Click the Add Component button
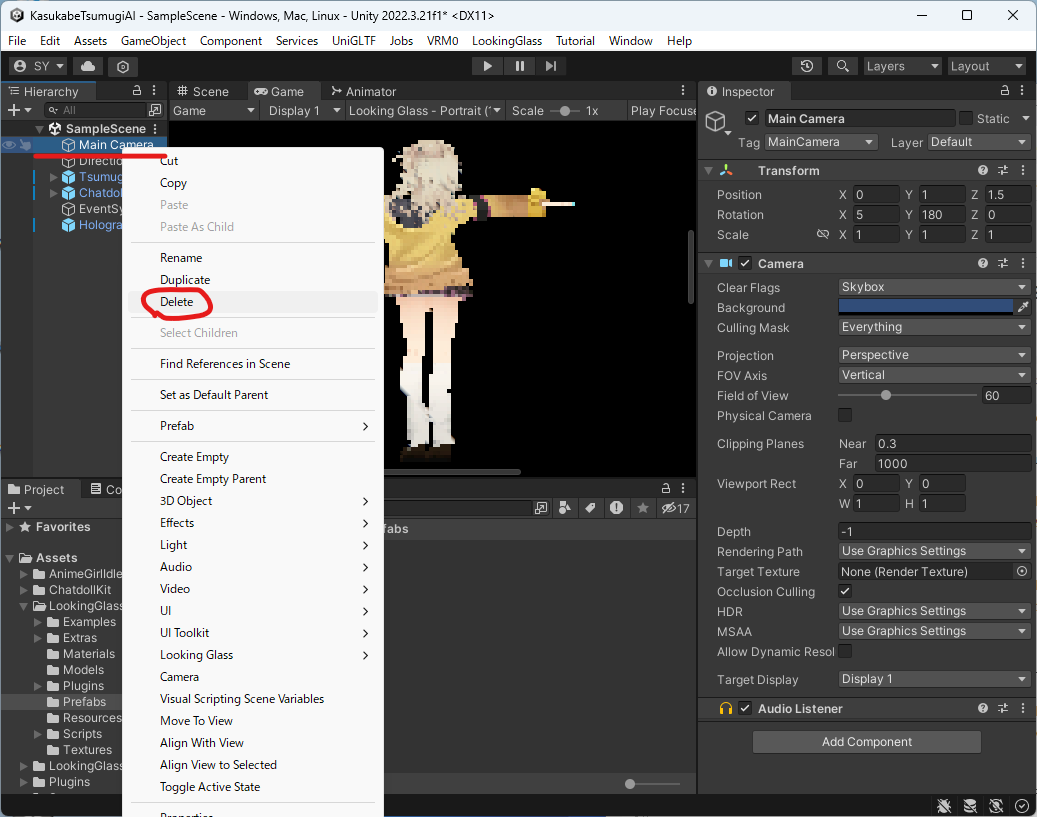Screen dimensions: 1037x817 [866, 742]
